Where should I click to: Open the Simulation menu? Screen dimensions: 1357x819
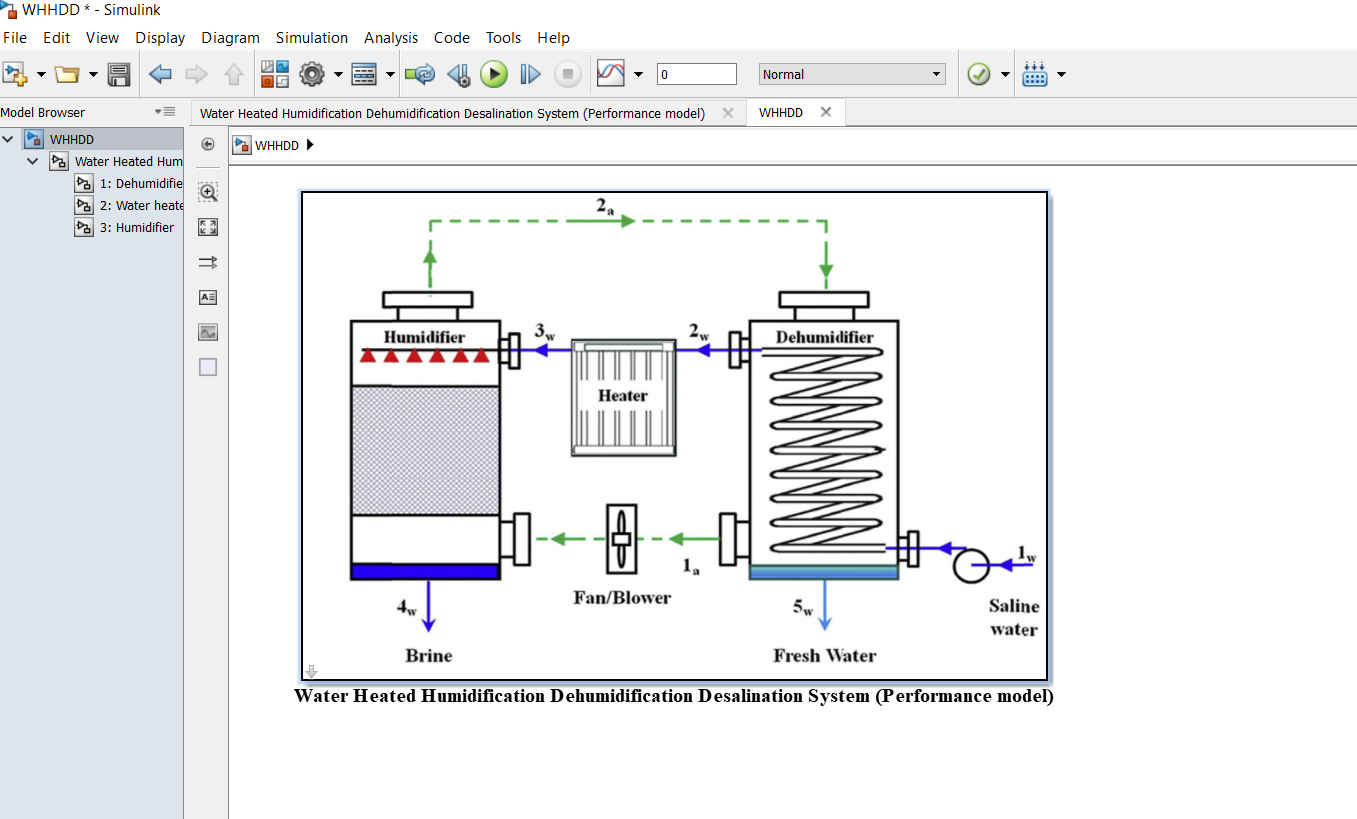point(312,38)
